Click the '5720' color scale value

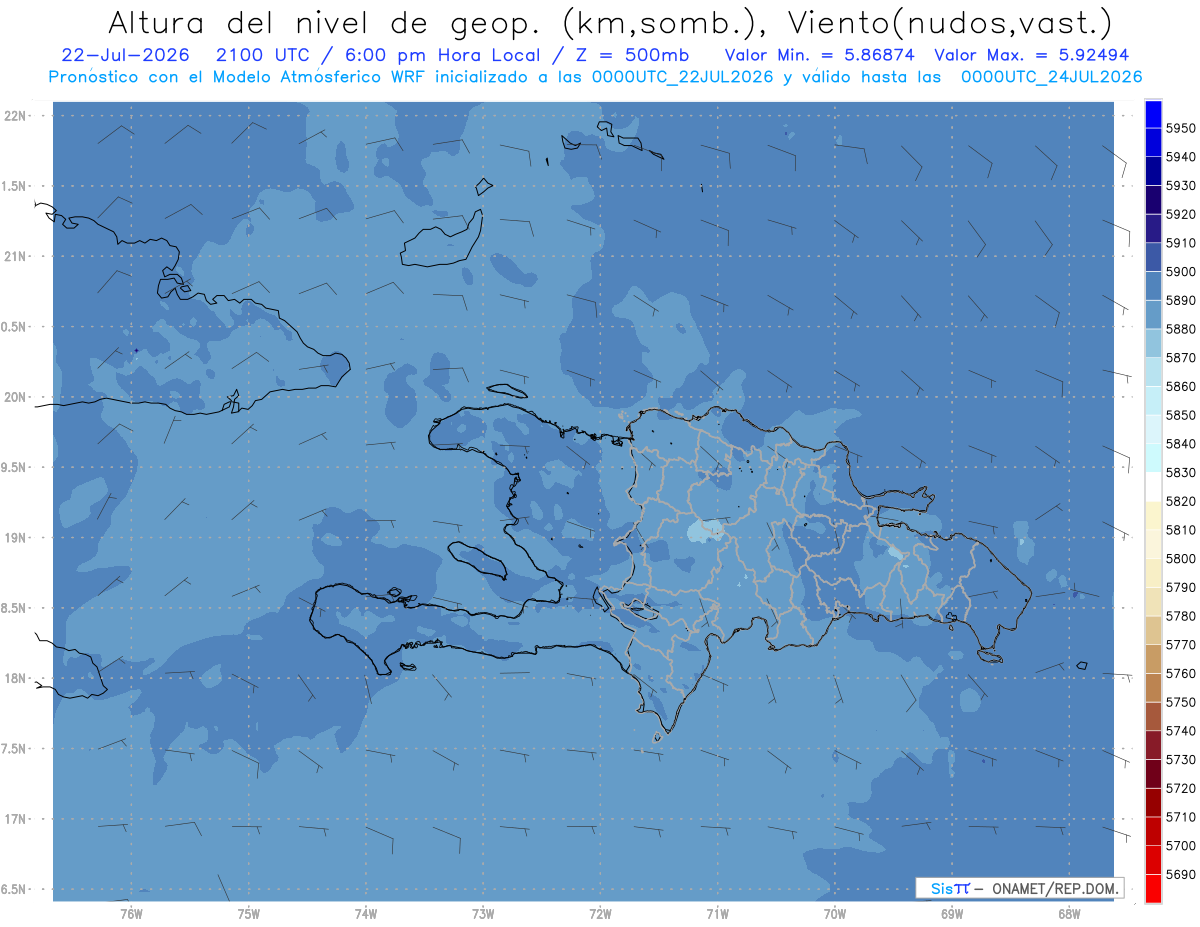(1181, 788)
